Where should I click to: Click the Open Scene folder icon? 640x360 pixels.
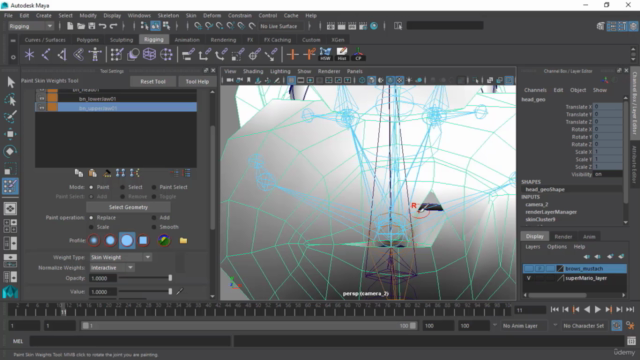81,26
